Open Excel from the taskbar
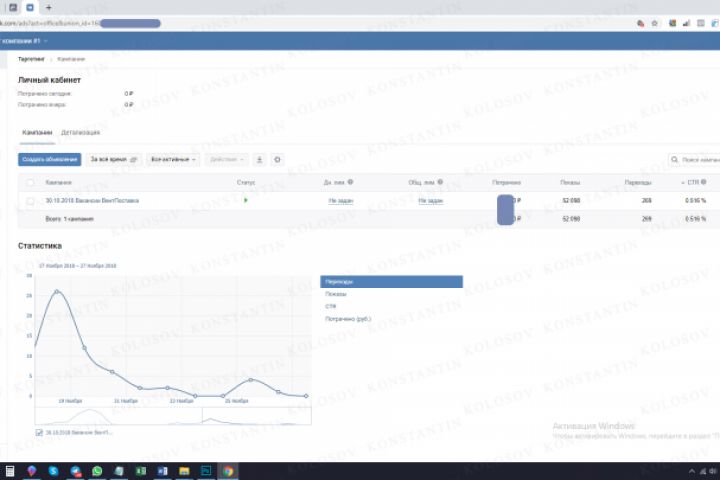Image resolution: width=720 pixels, height=480 pixels. click(x=141, y=471)
